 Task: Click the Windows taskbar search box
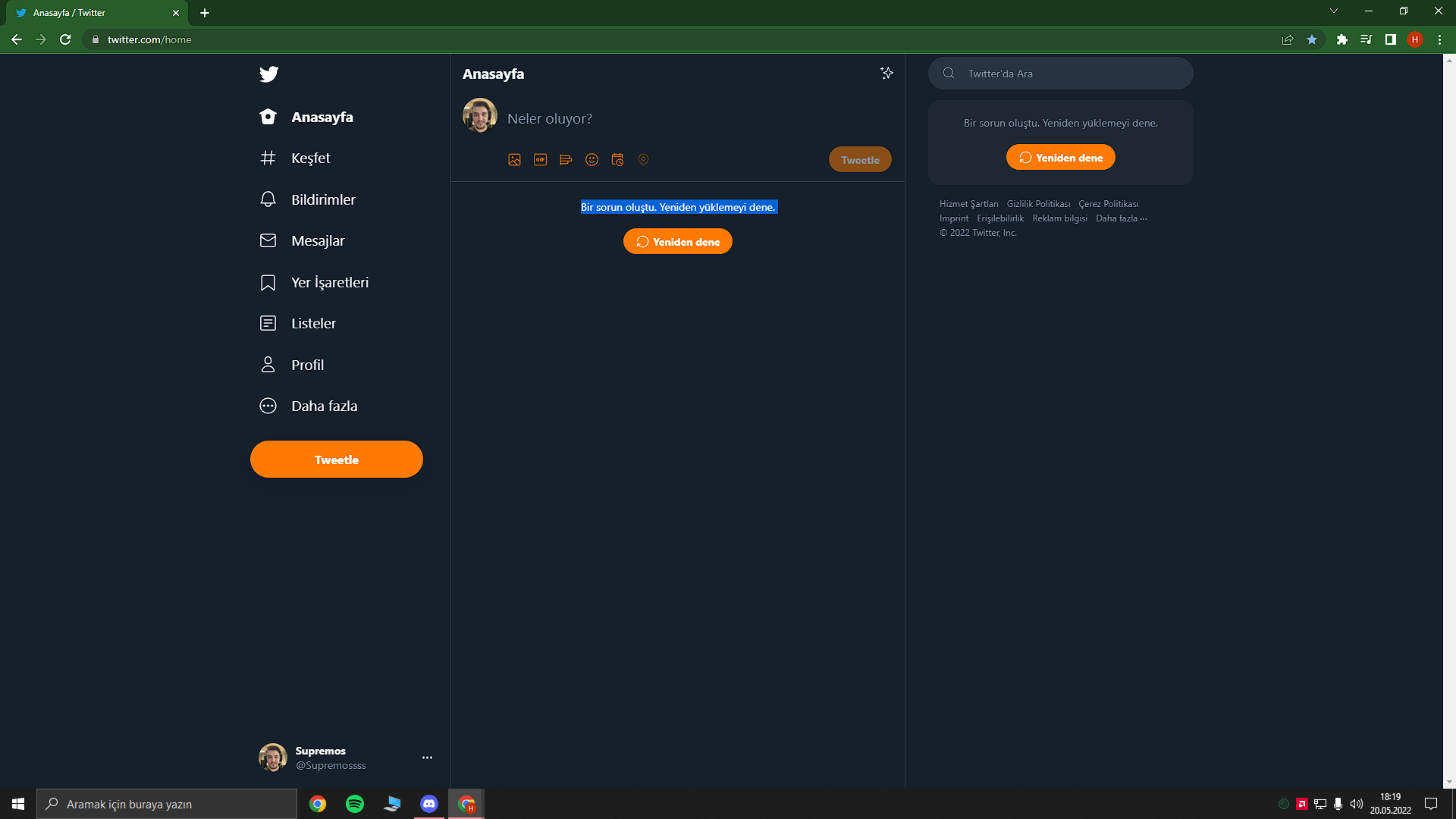pos(167,804)
